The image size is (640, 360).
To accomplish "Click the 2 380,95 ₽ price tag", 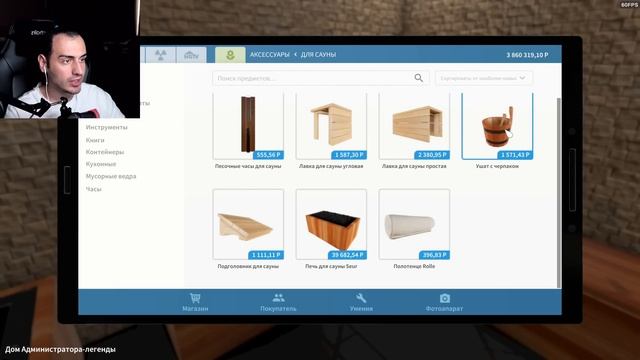I will point(432,155).
